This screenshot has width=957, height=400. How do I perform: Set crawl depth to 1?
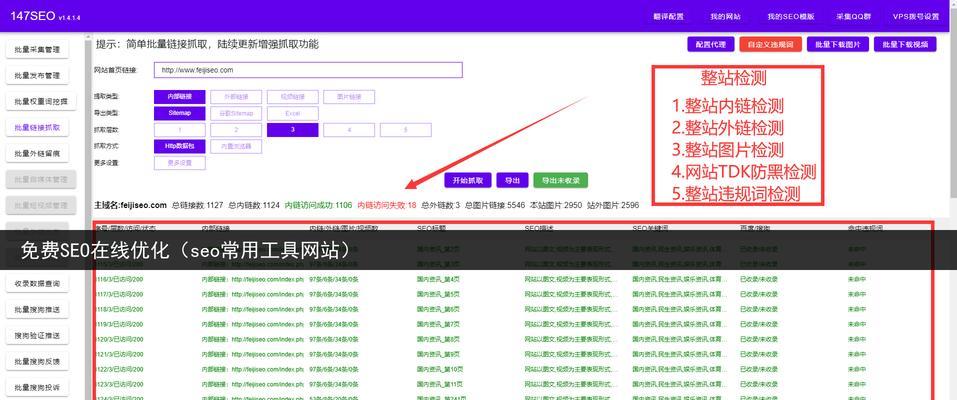coord(179,130)
